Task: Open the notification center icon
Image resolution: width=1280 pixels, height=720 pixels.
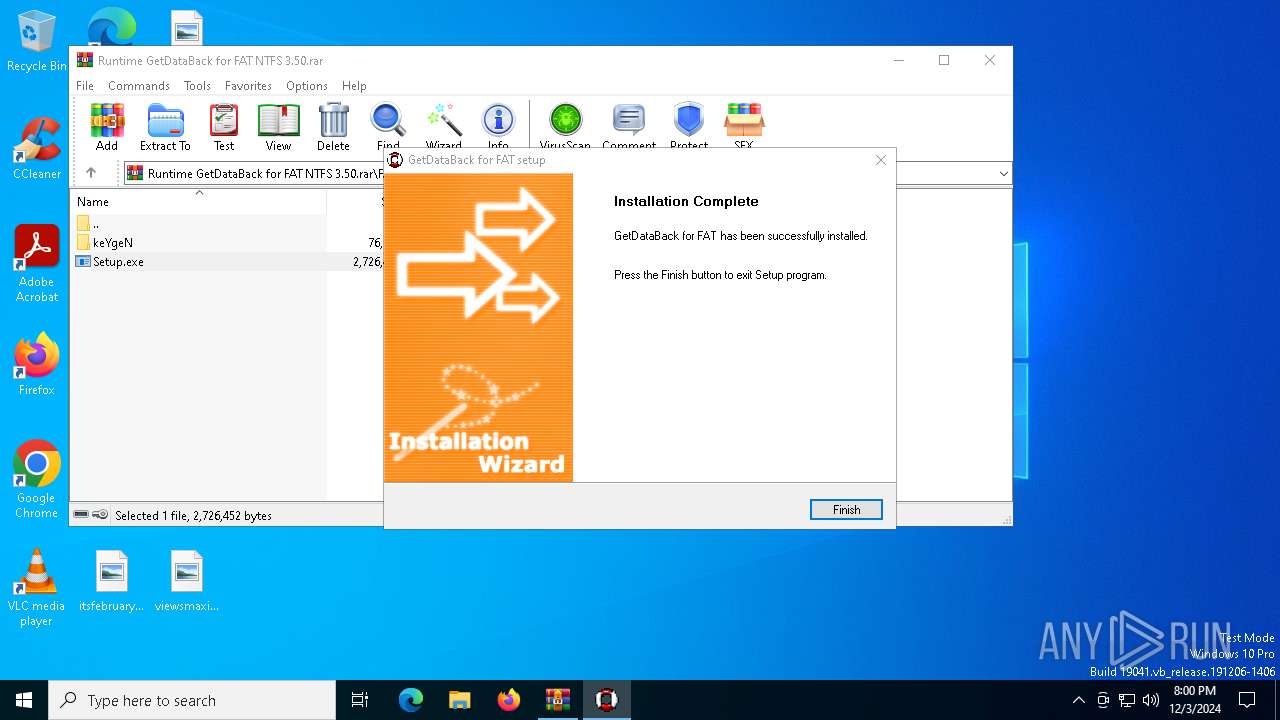Action: coord(1247,700)
